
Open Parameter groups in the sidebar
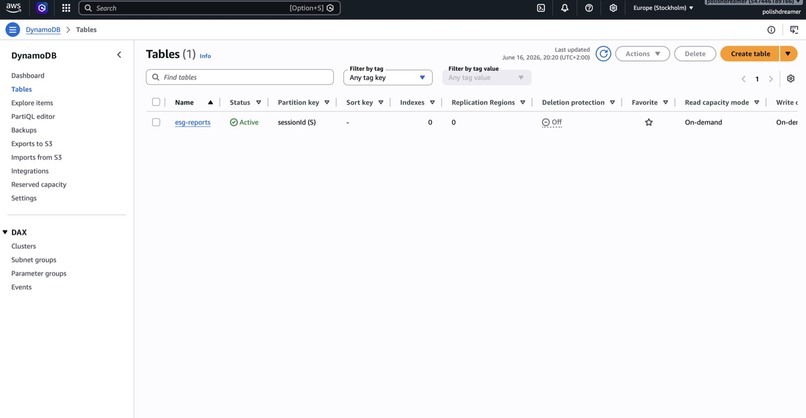click(x=39, y=274)
